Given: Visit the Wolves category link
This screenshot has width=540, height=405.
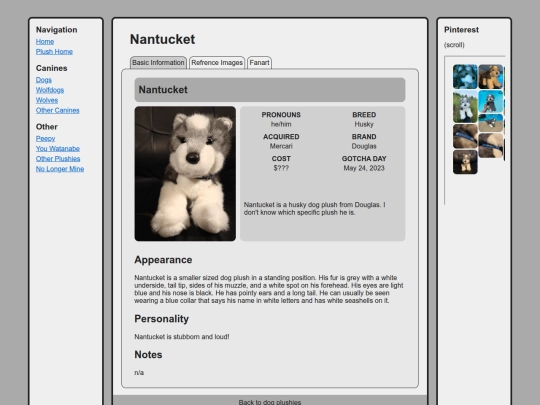Looking at the screenshot, I should click(47, 100).
